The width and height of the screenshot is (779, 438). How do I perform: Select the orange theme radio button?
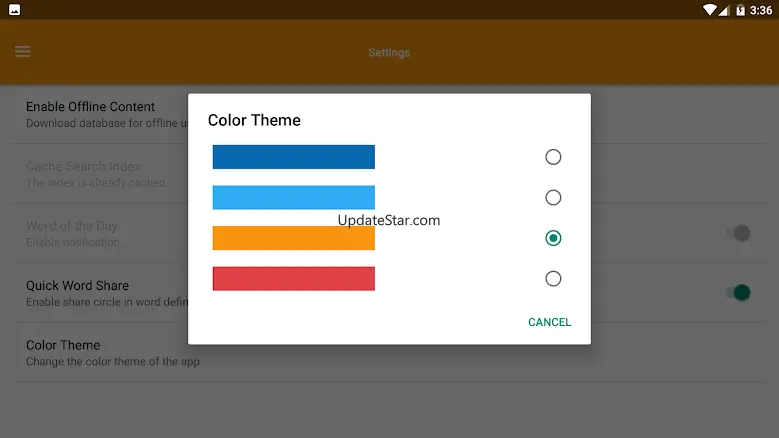(553, 238)
